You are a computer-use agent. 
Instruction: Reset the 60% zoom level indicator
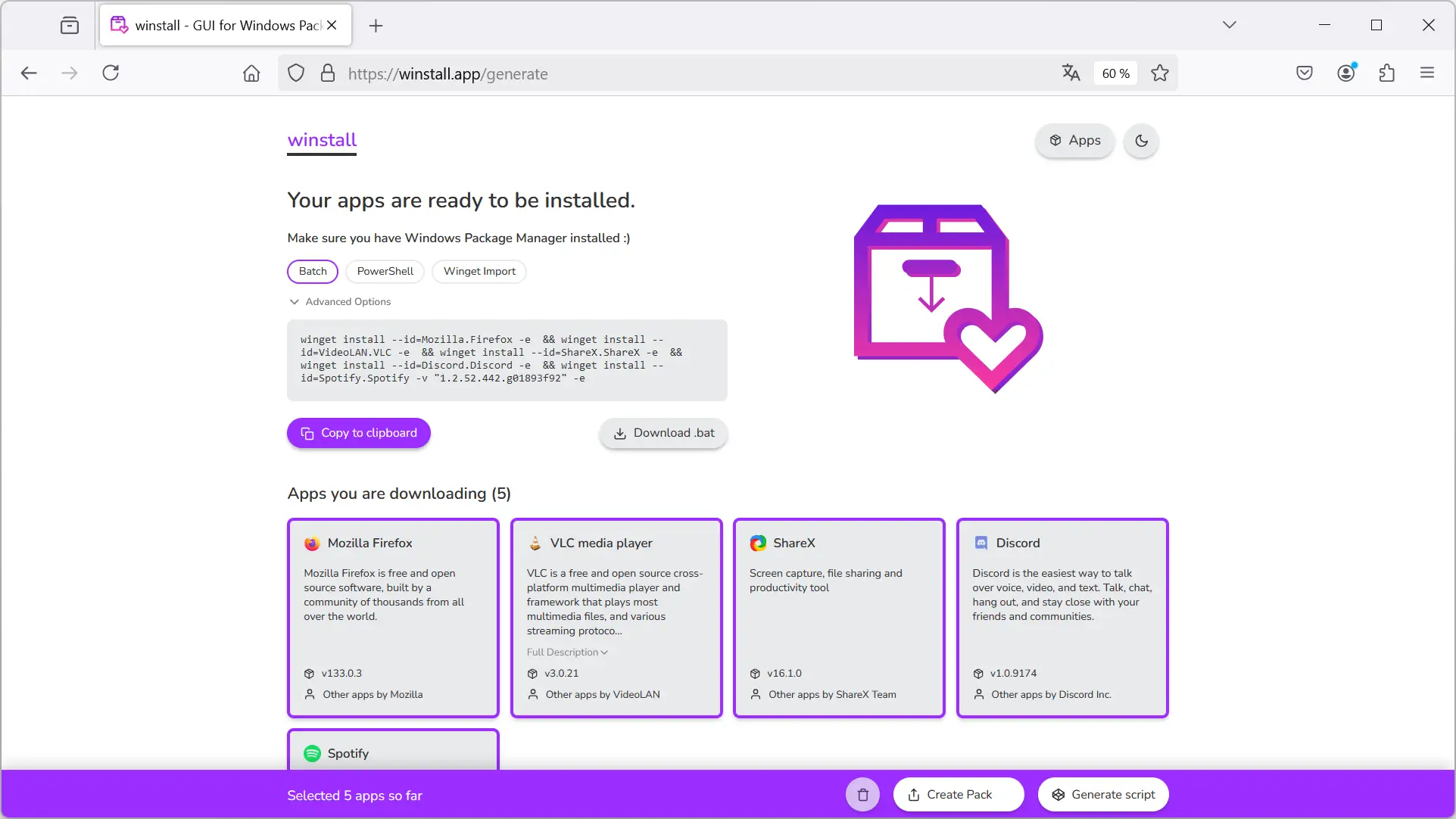coord(1115,73)
